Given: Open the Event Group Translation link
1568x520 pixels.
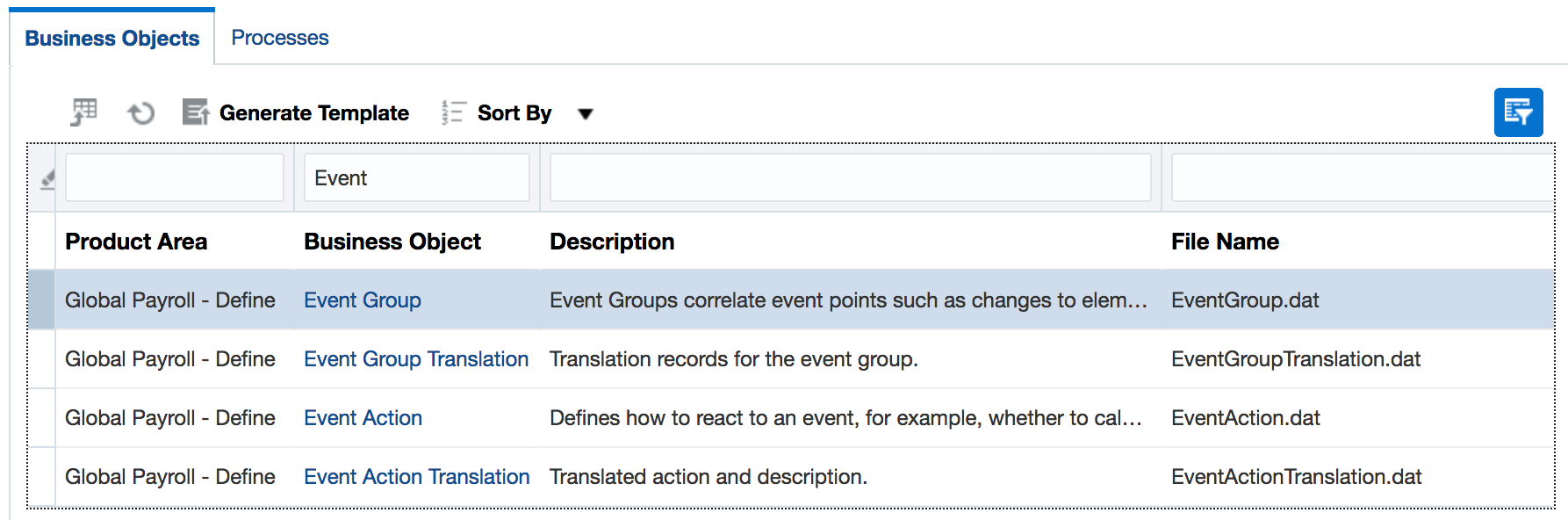Looking at the screenshot, I should [415, 359].
